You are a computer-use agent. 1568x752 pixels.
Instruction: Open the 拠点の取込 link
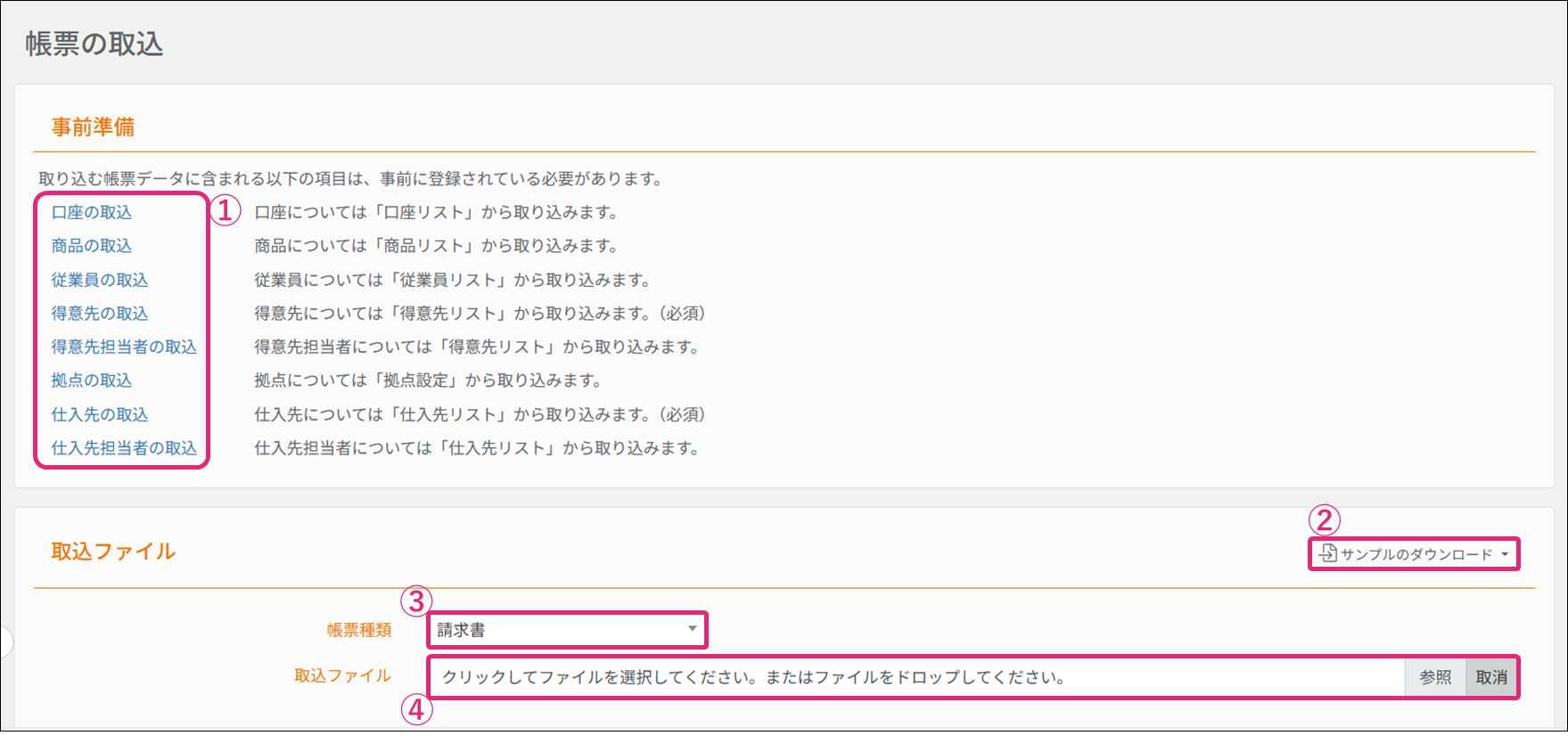click(92, 380)
